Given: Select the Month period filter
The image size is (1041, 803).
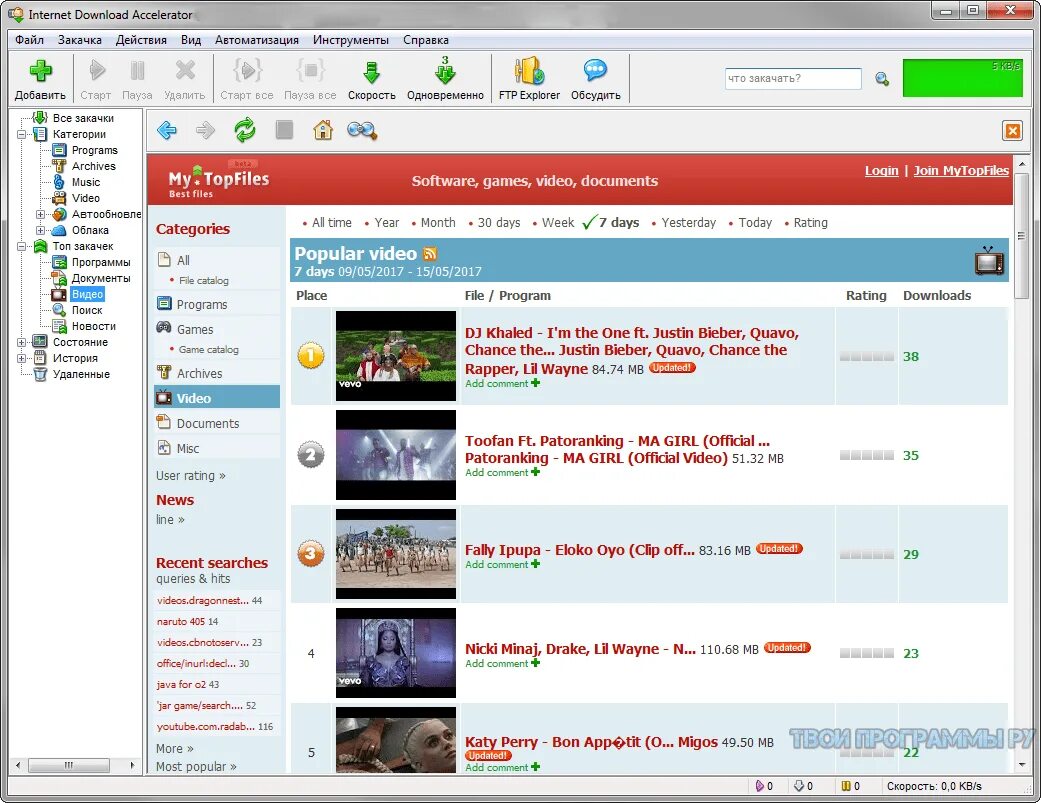Looking at the screenshot, I should pos(438,223).
